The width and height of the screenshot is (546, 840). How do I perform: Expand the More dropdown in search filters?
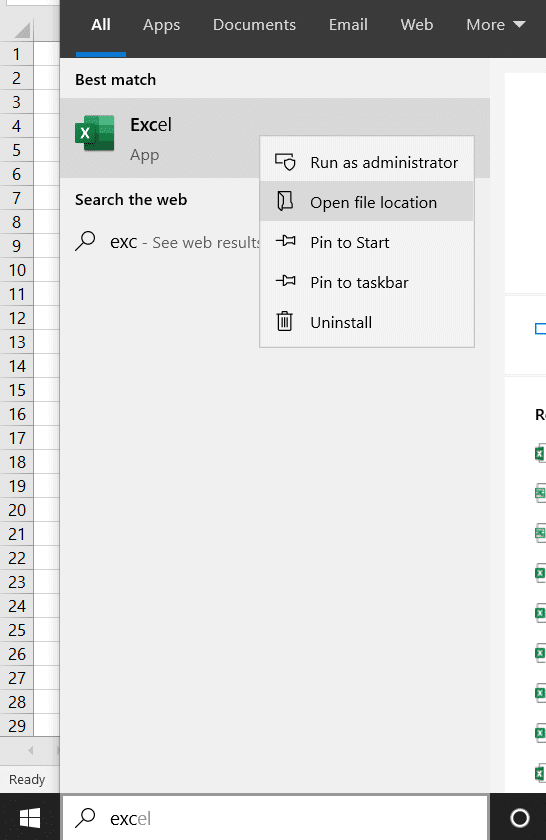coord(495,25)
